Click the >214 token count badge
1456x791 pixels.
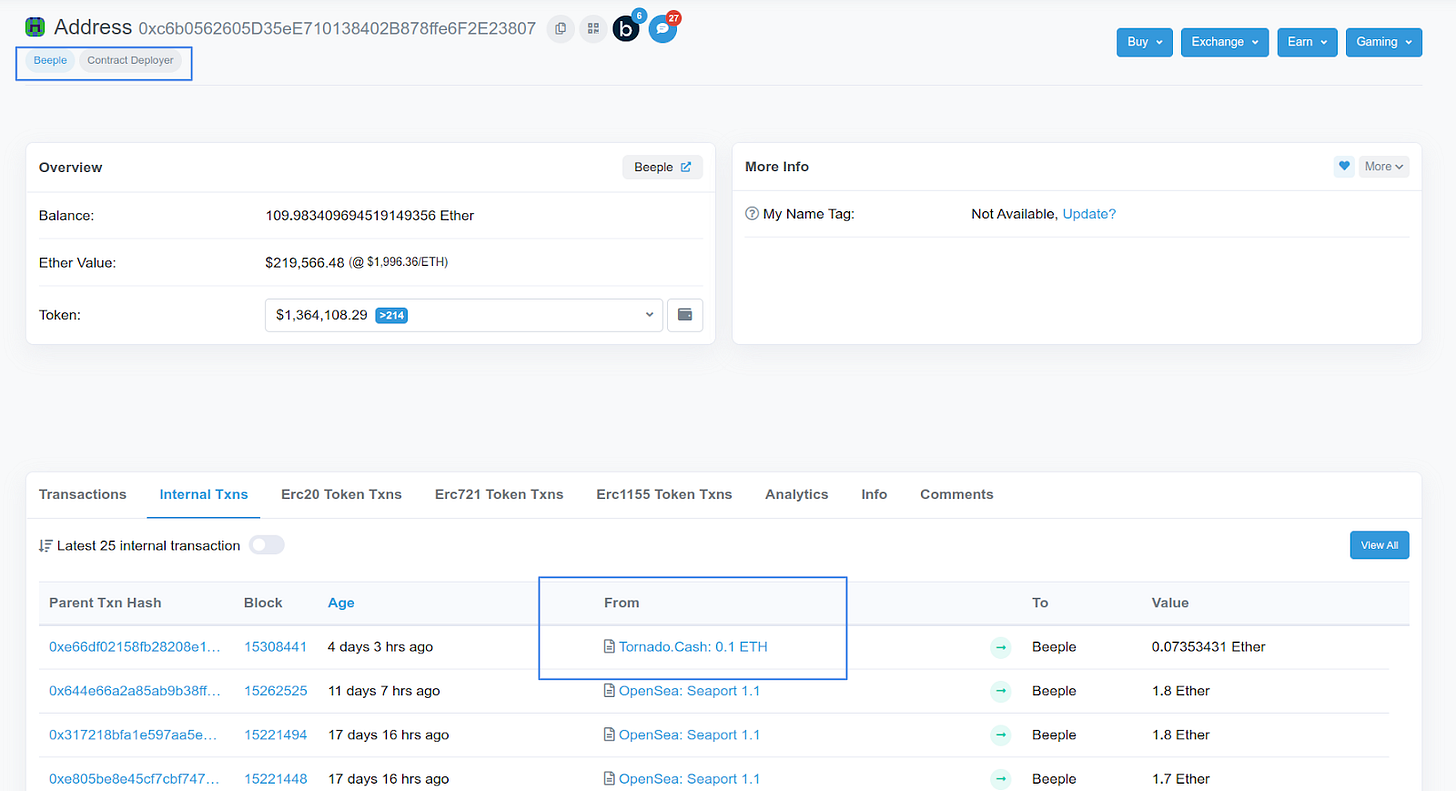click(391, 315)
